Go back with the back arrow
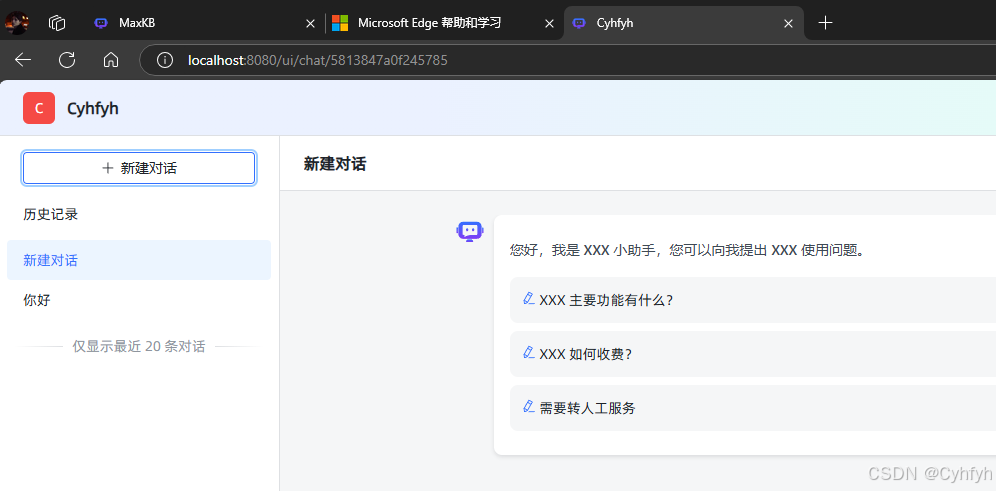The image size is (996, 491). click(x=23, y=60)
